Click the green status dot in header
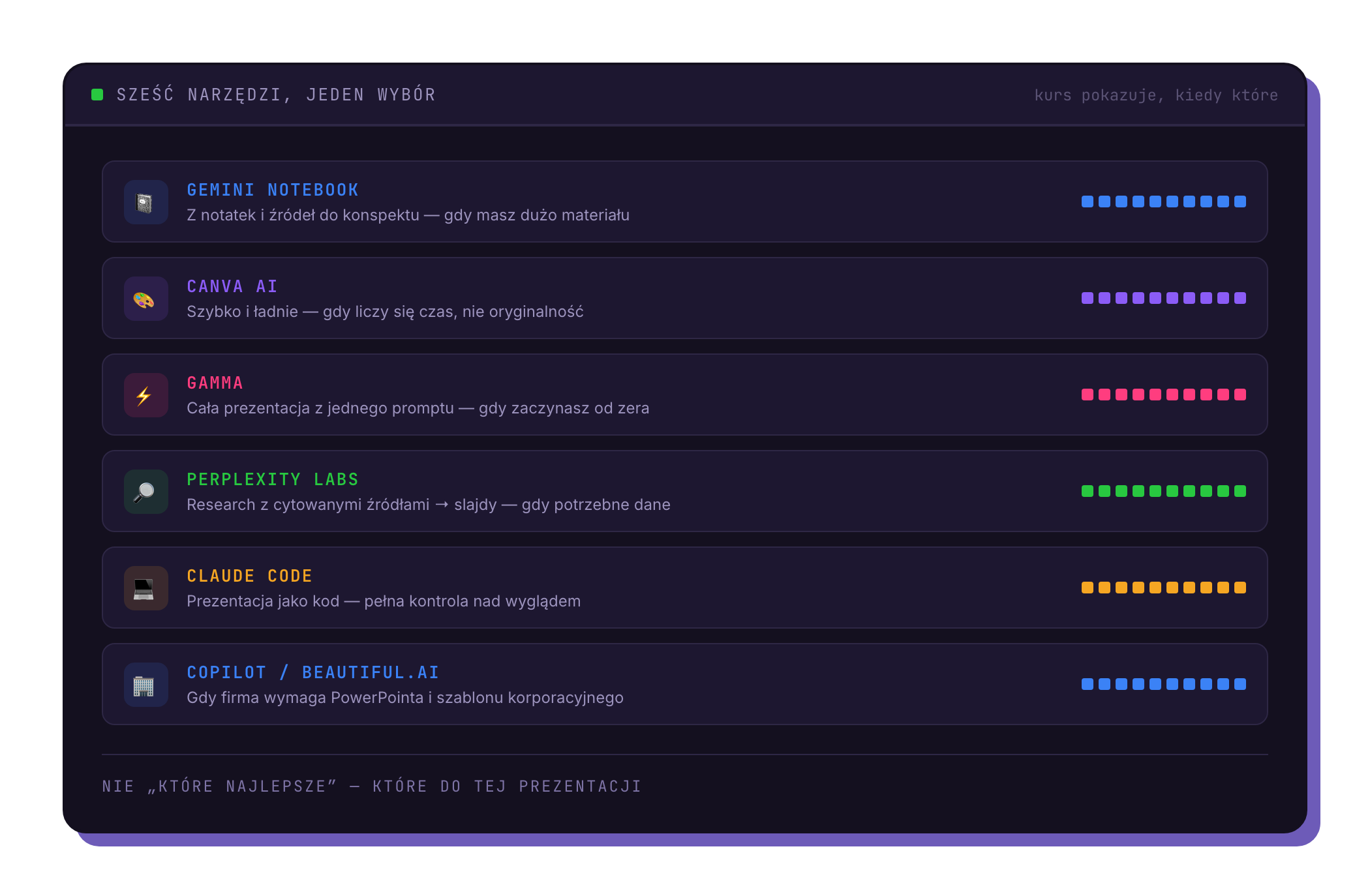Image resolution: width=1370 pixels, height=896 pixels. [x=97, y=95]
